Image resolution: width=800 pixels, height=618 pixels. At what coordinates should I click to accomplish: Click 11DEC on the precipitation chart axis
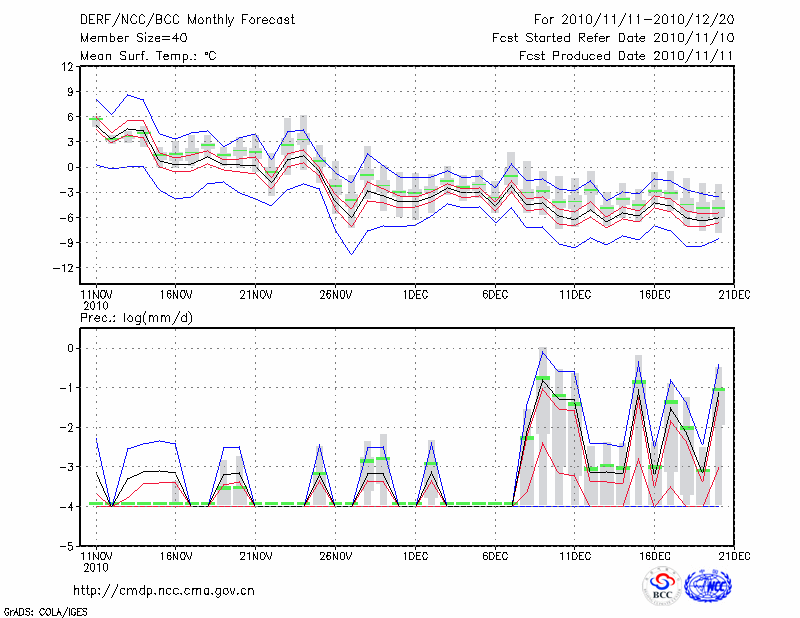575,555
